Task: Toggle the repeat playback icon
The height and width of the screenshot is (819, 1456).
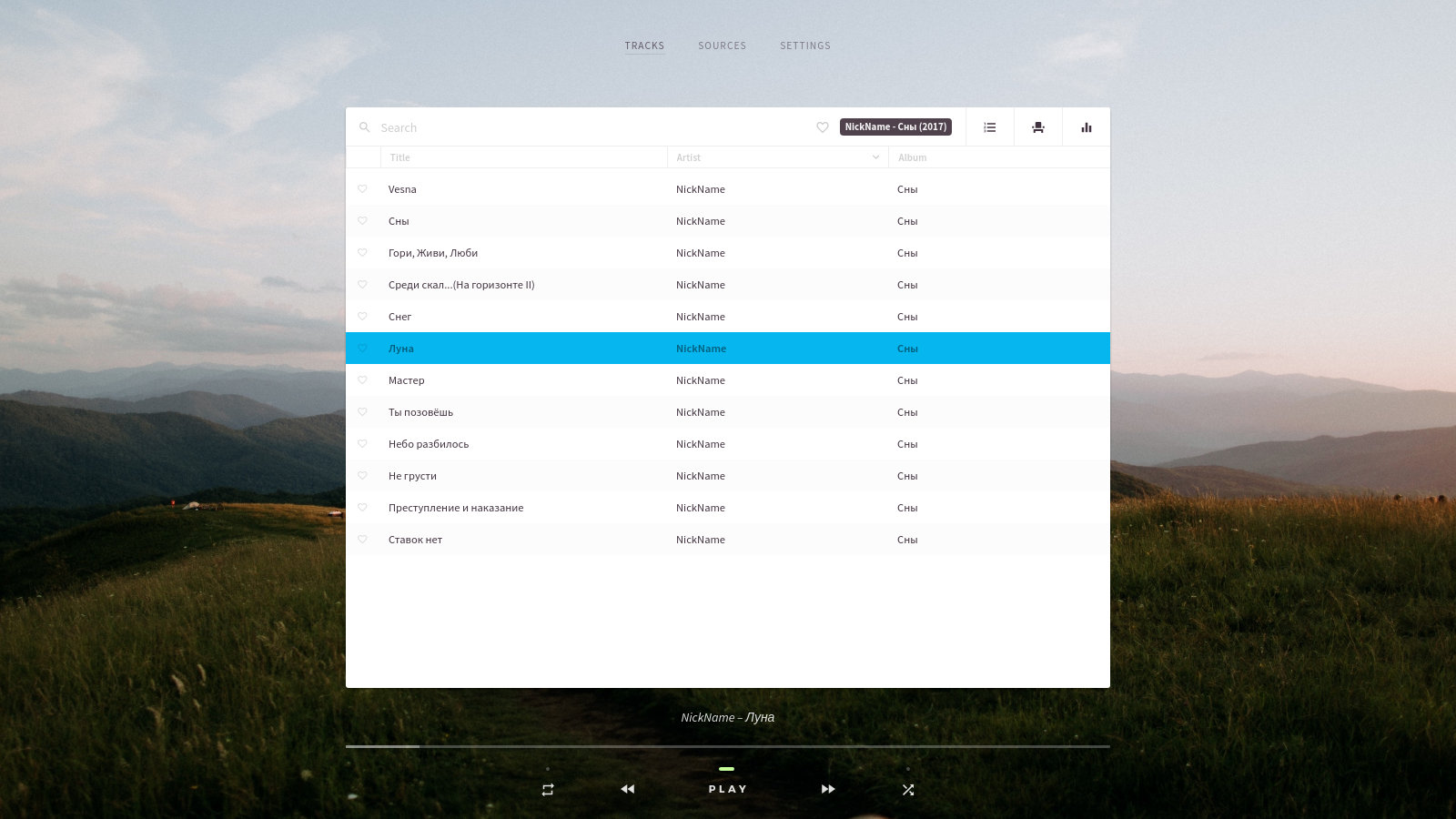Action: point(548,790)
